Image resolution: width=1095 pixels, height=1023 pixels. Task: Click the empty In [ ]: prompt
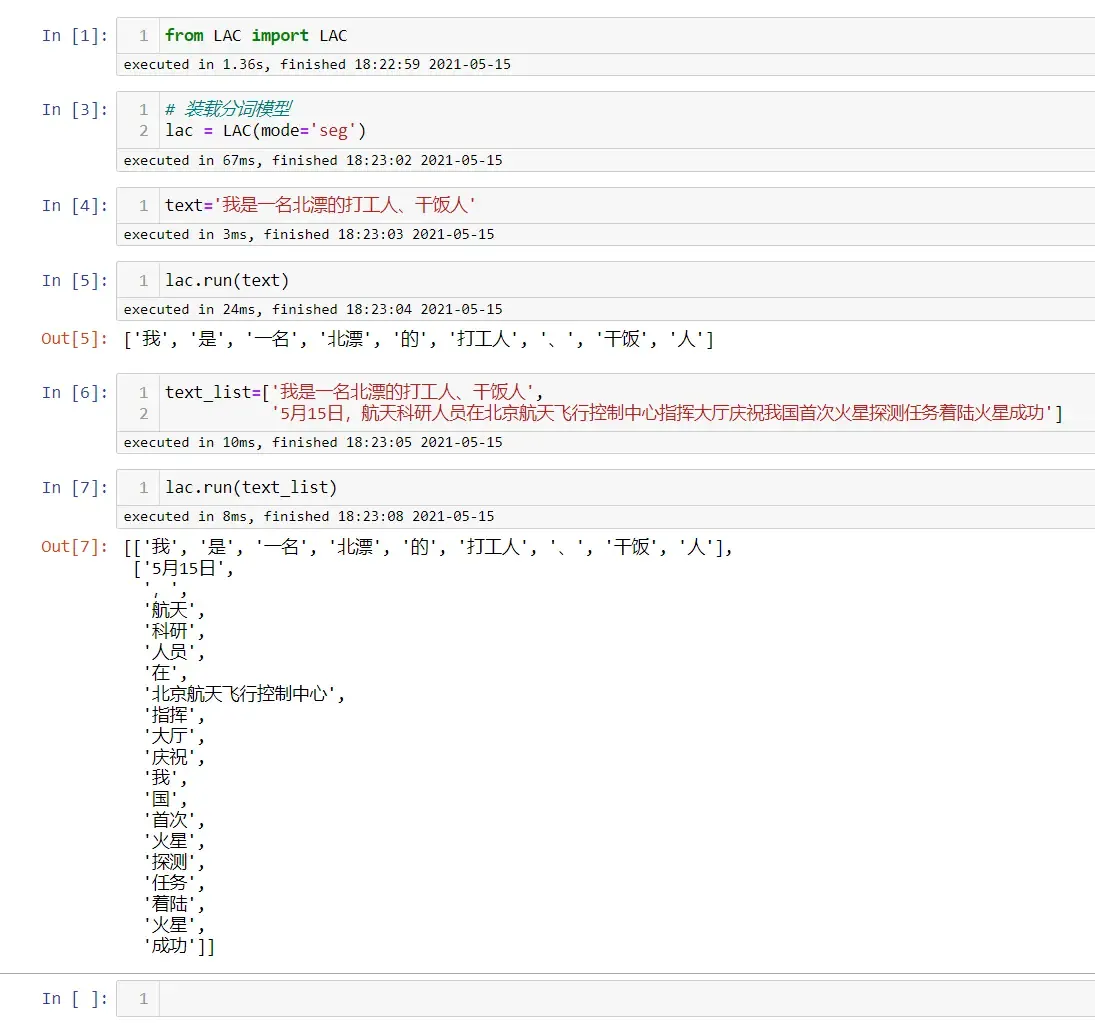(75, 999)
